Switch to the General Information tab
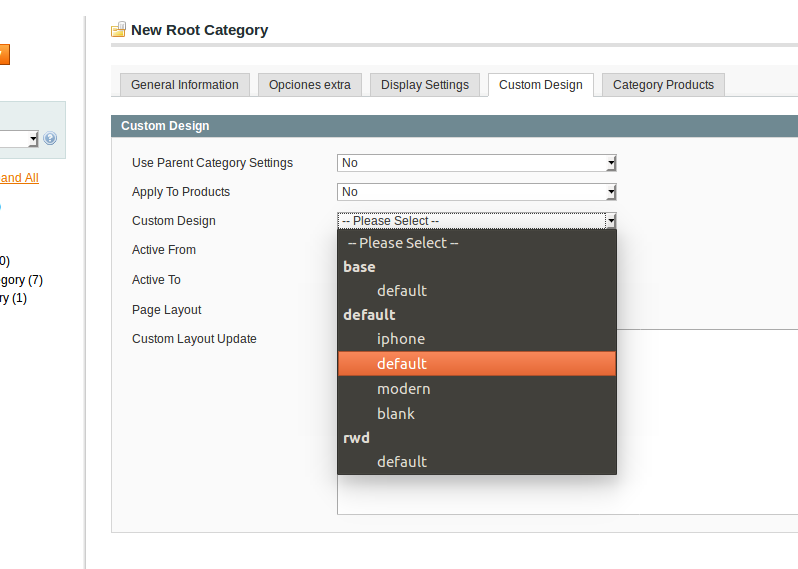This screenshot has height=569, width=798. [184, 85]
